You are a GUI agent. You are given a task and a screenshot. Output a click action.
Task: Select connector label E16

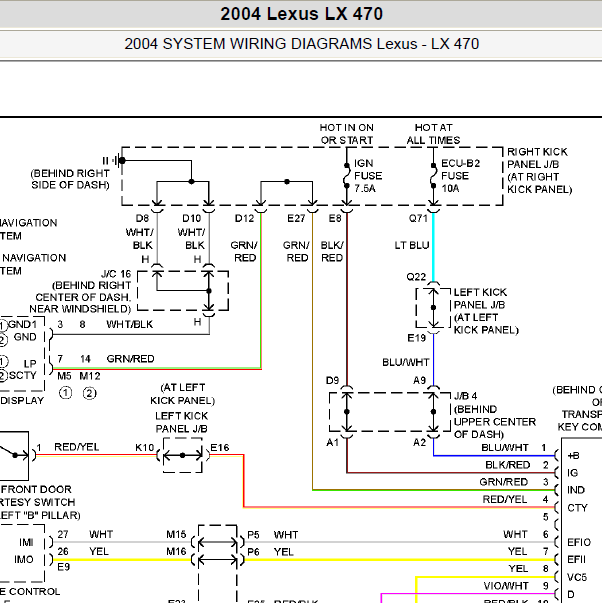click(220, 448)
